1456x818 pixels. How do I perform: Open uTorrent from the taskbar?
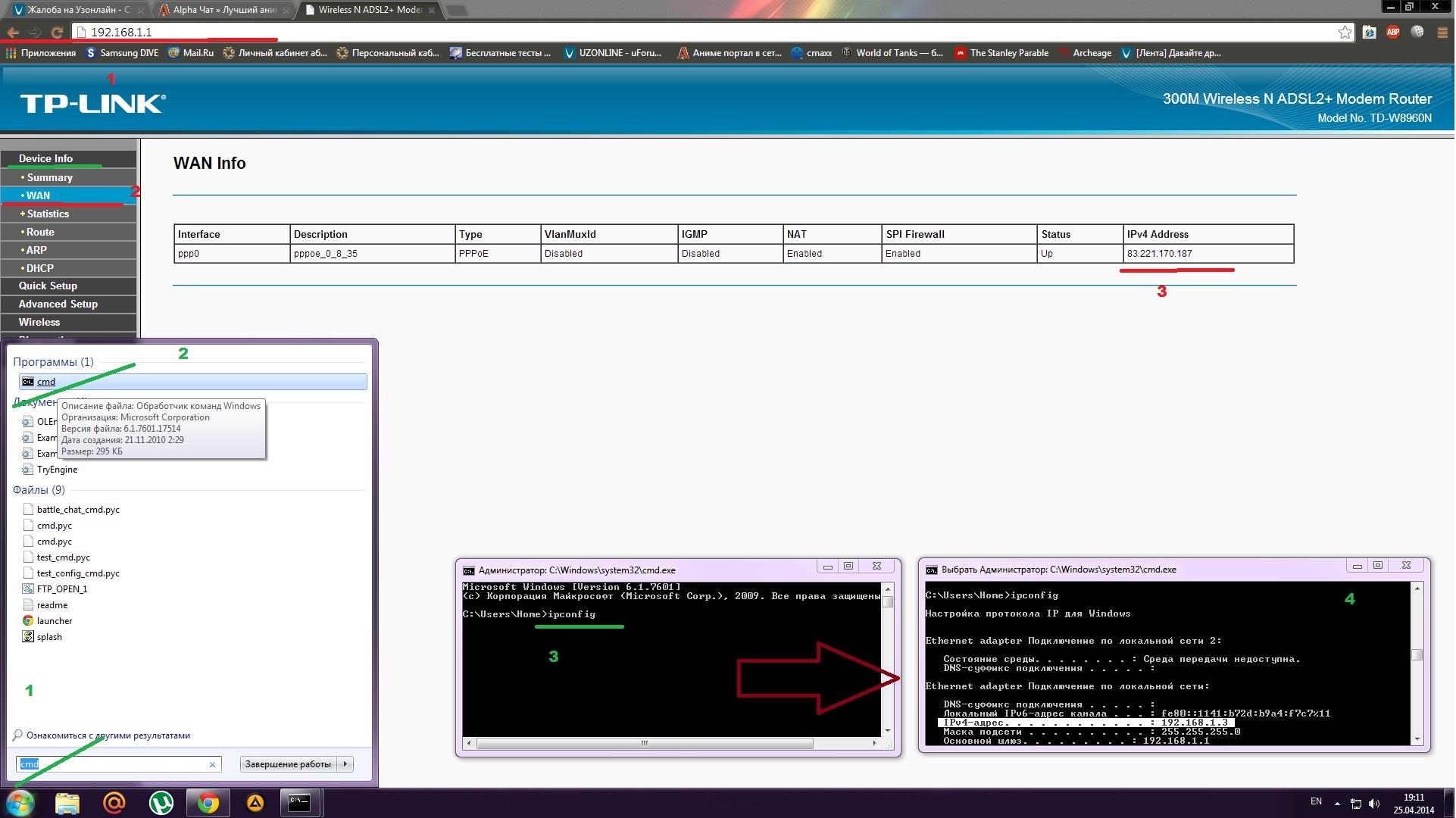(x=161, y=803)
